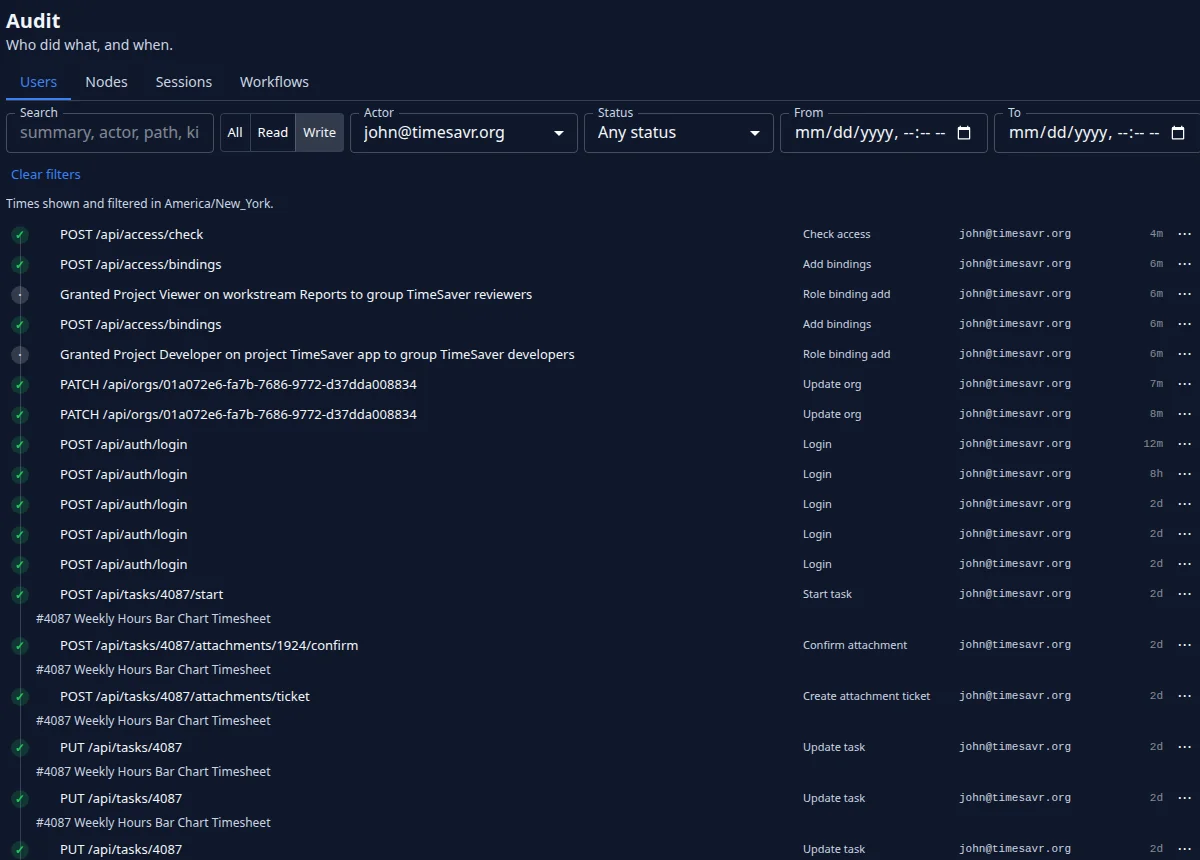Open the three-dot menu for the Update org 7m row
Viewport: 1200px width, 860px height.
(x=1185, y=384)
